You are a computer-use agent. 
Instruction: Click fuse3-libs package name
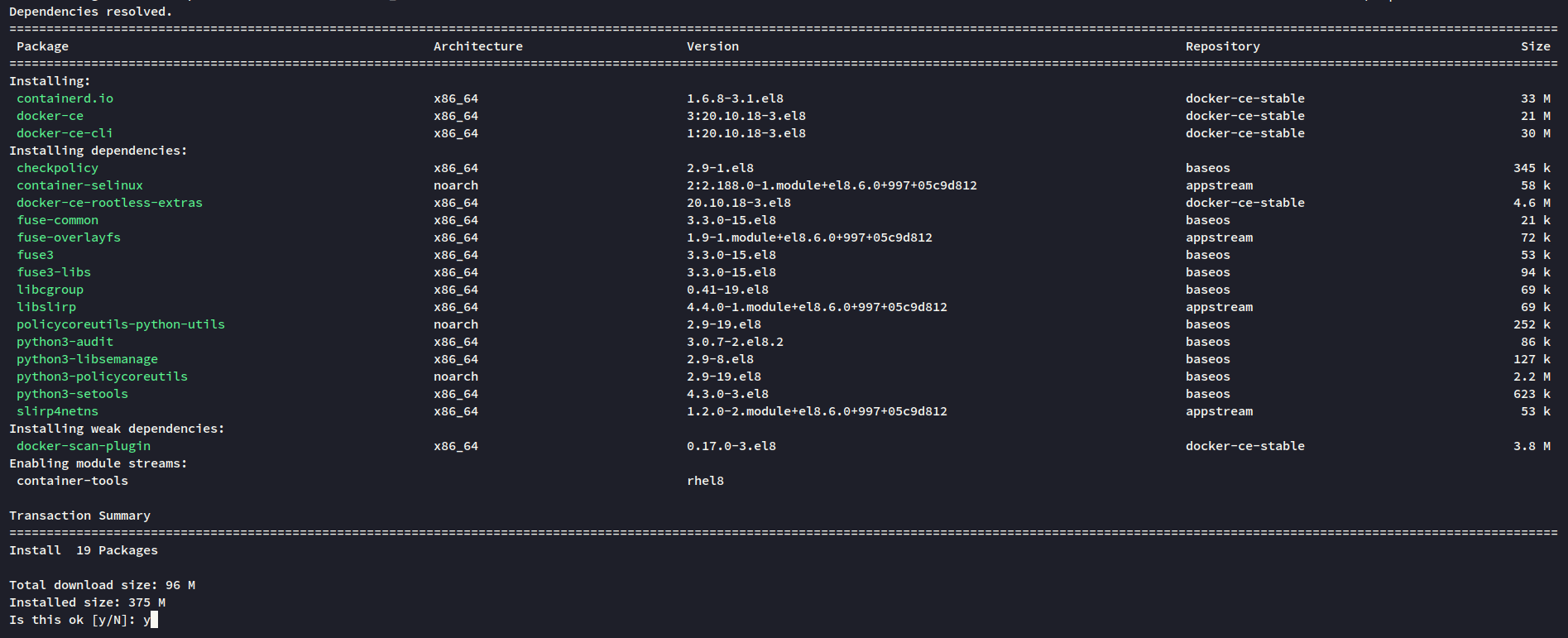point(54,272)
